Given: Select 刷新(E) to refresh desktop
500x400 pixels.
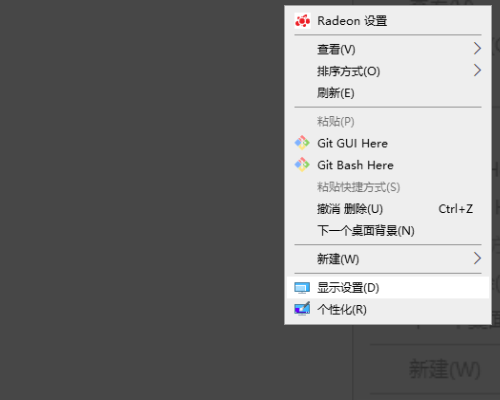Looking at the screenshot, I should (388, 93).
